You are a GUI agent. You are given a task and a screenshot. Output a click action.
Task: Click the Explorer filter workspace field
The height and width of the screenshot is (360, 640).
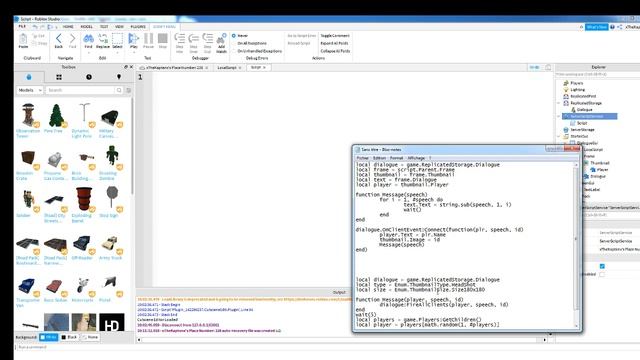pyautogui.click(x=598, y=74)
